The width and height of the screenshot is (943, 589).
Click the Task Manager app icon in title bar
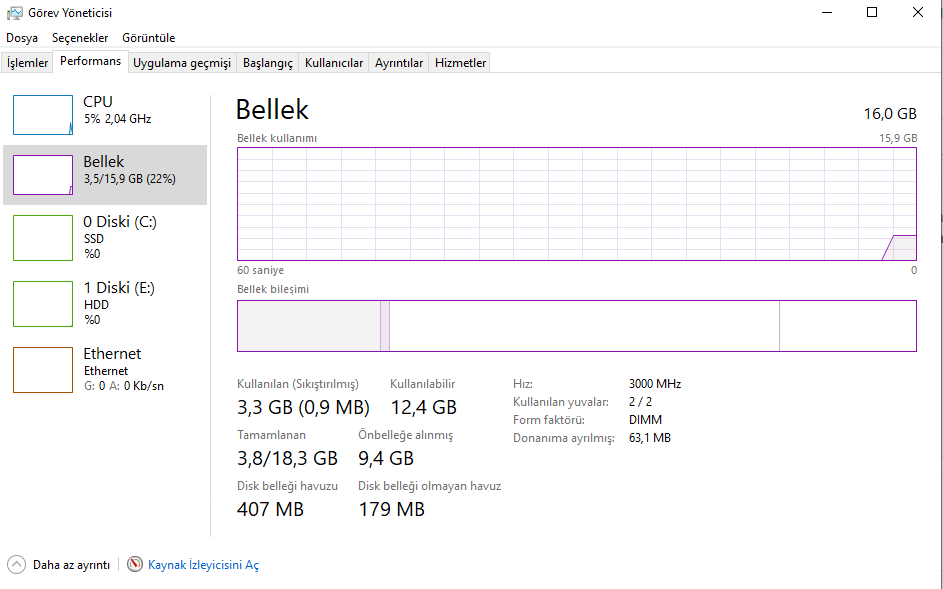pos(14,13)
